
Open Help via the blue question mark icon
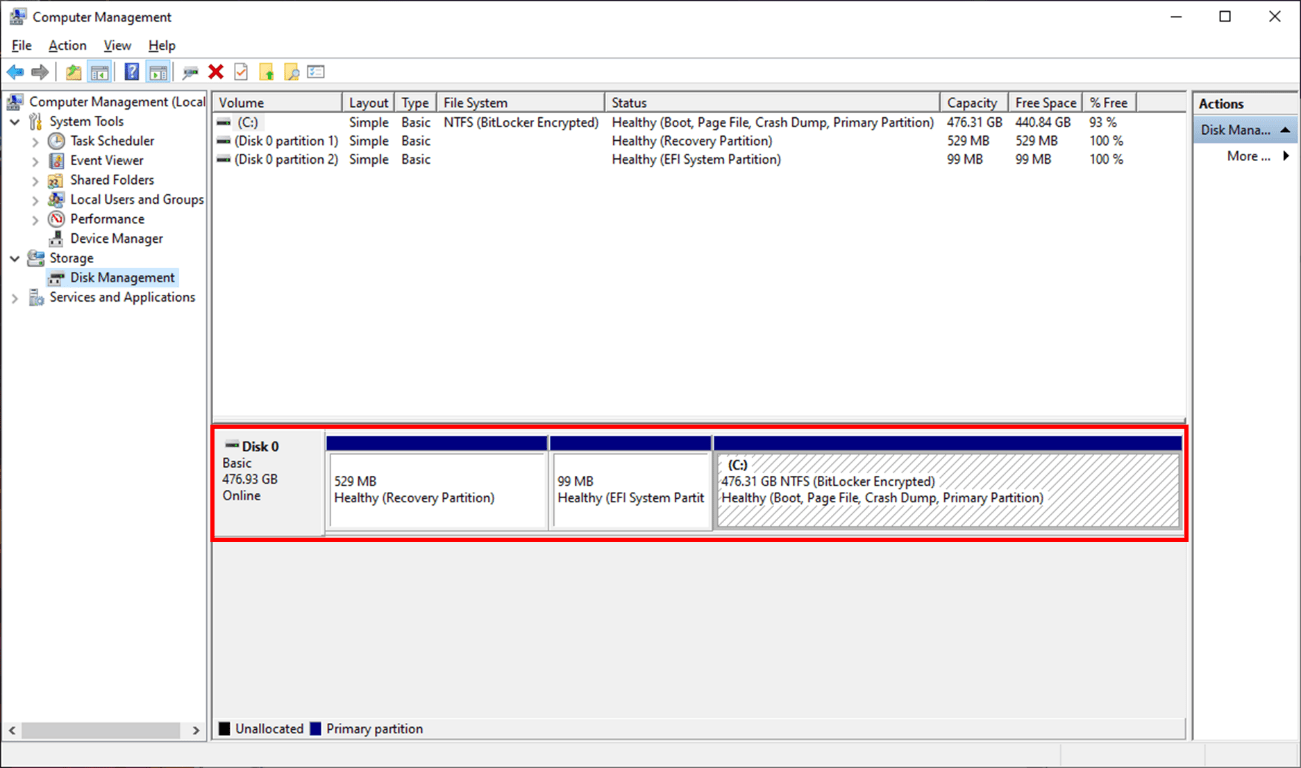[132, 72]
